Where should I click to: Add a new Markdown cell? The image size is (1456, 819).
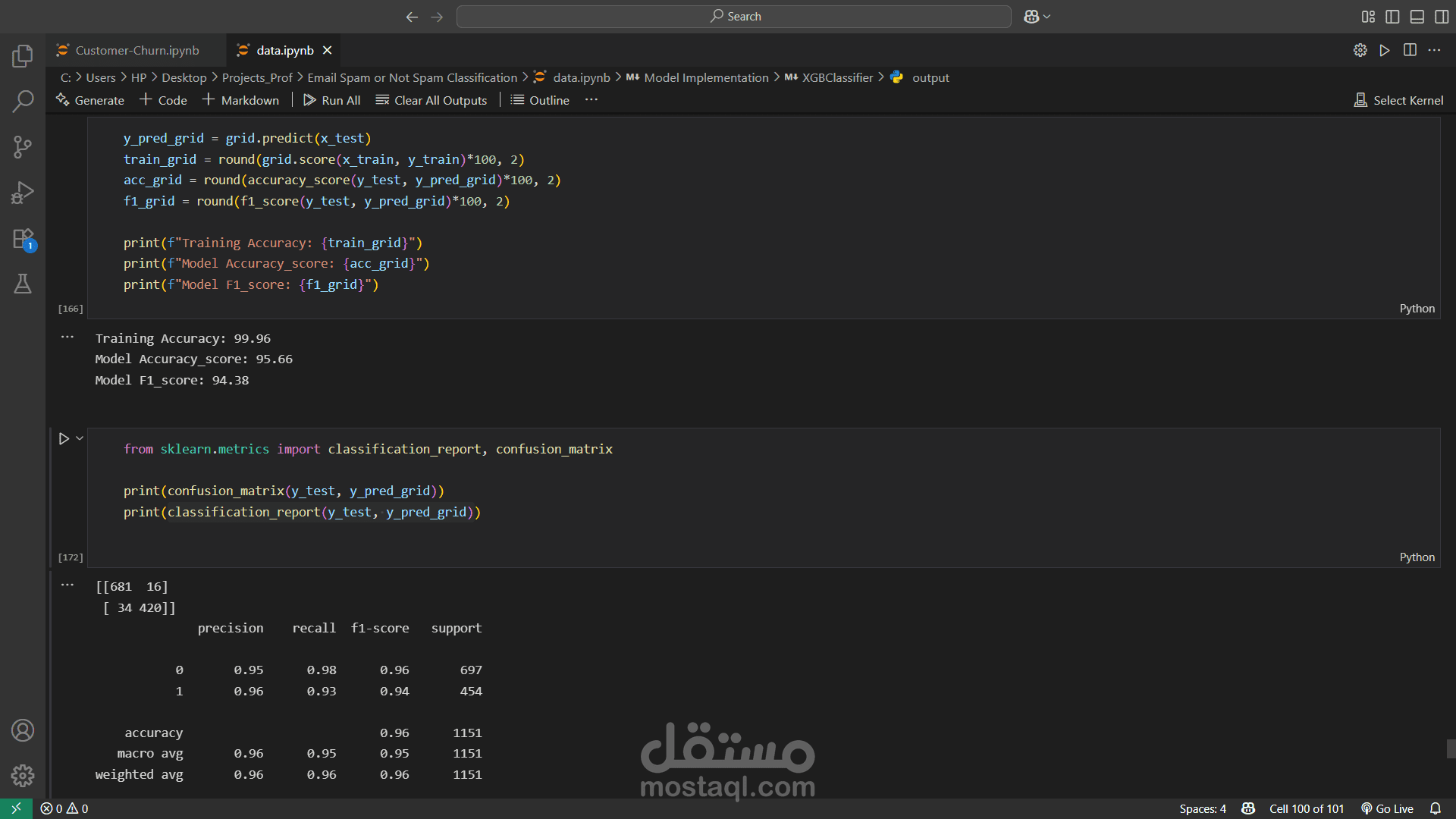point(240,100)
